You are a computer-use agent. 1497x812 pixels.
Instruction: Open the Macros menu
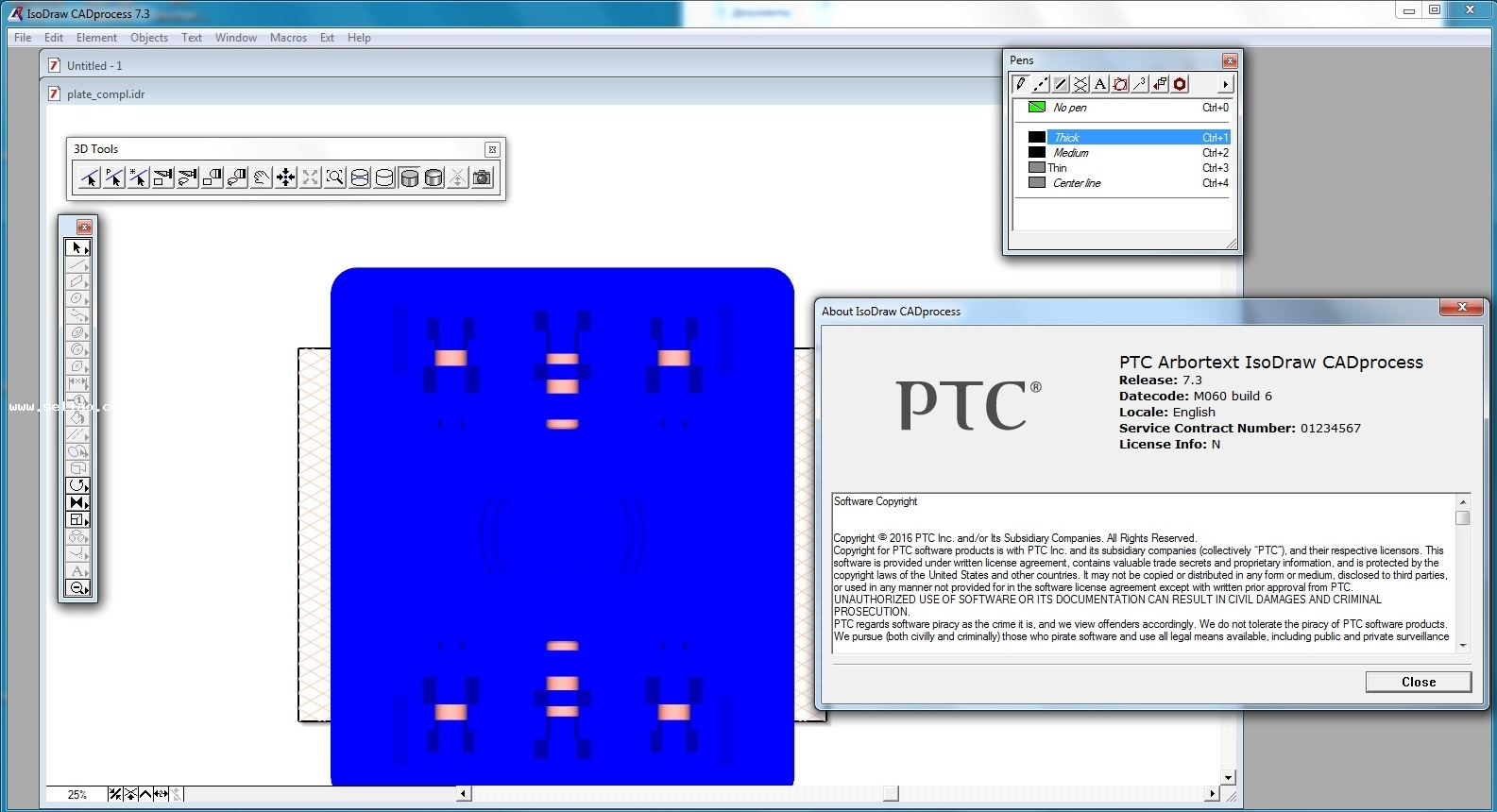(x=288, y=38)
